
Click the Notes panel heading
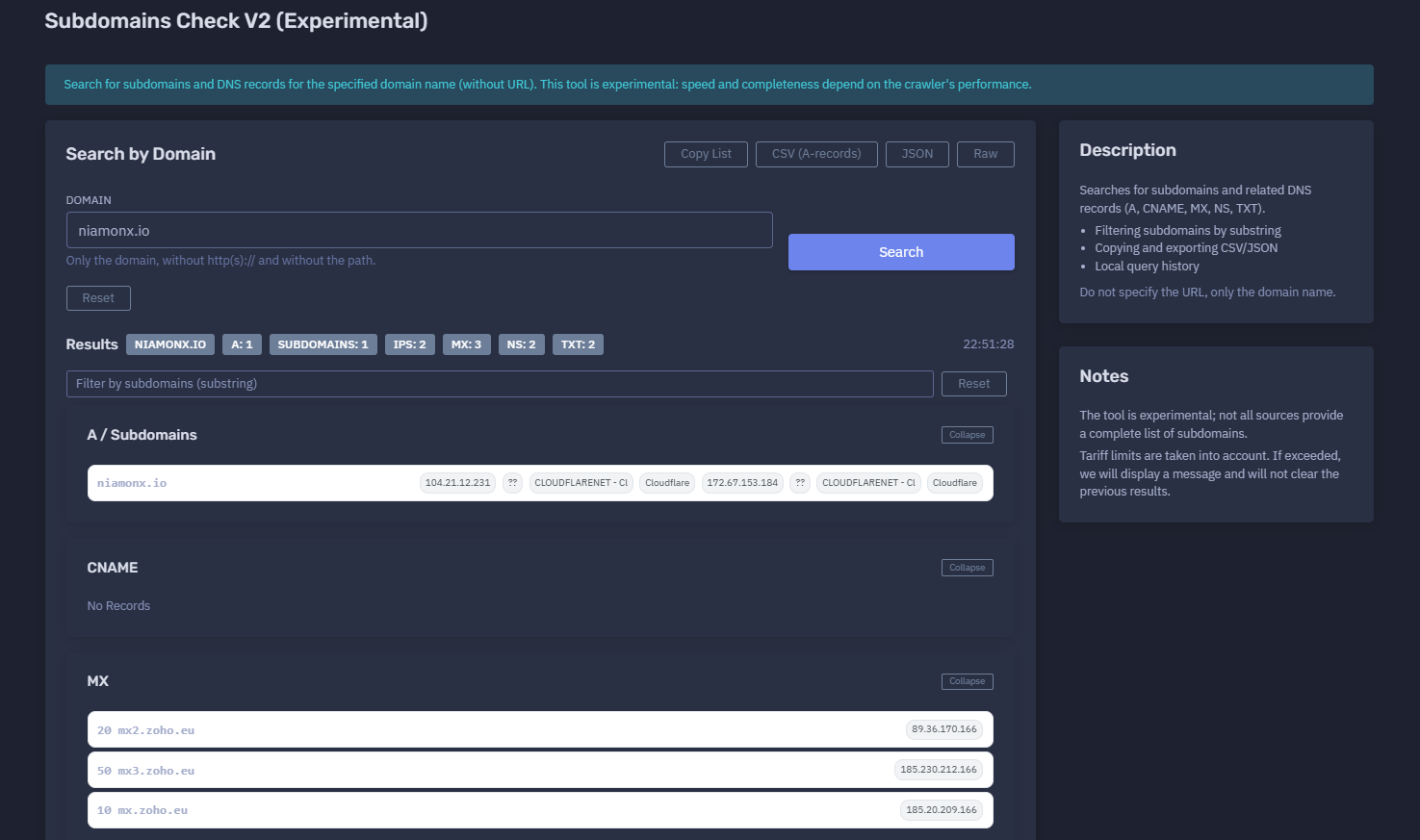1103,376
